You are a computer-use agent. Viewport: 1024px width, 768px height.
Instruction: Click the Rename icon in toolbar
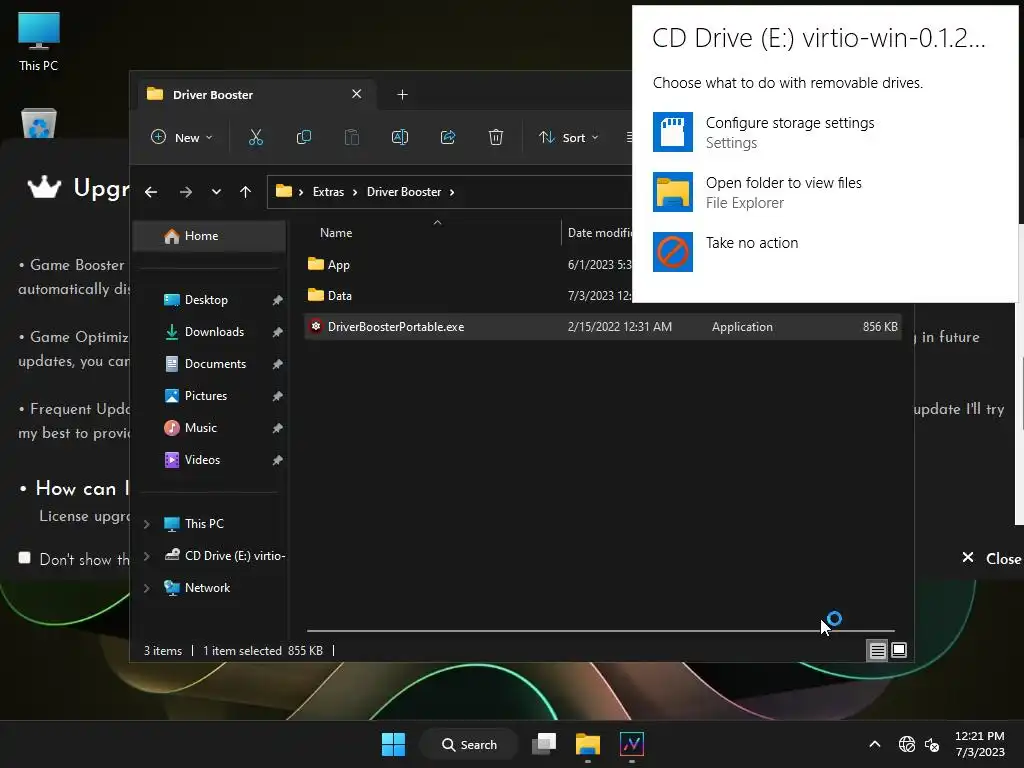point(400,137)
